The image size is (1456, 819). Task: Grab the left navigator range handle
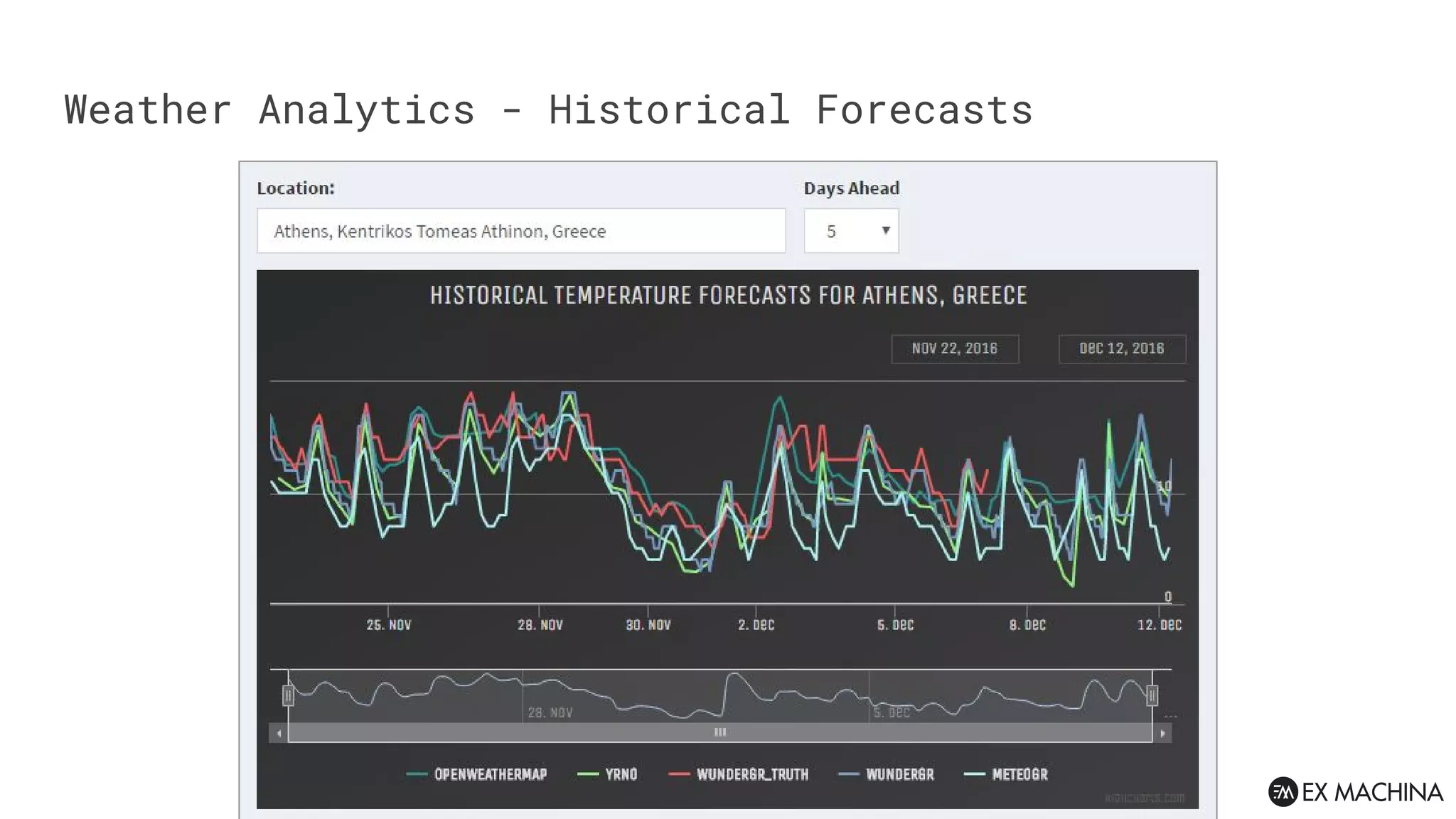click(288, 695)
